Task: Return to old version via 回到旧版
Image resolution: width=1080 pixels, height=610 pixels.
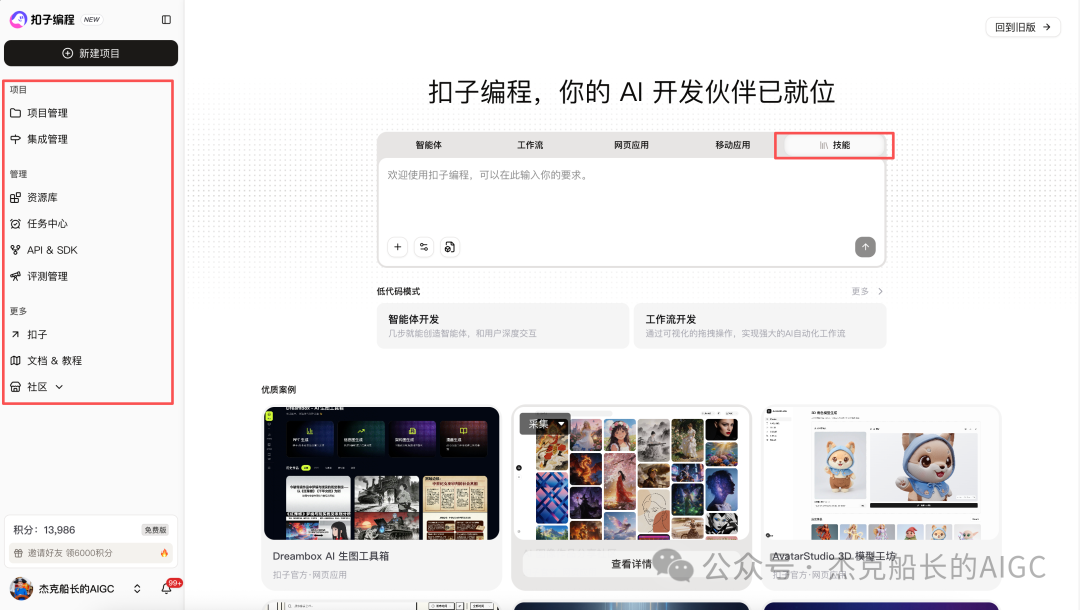Action: pos(1023,28)
